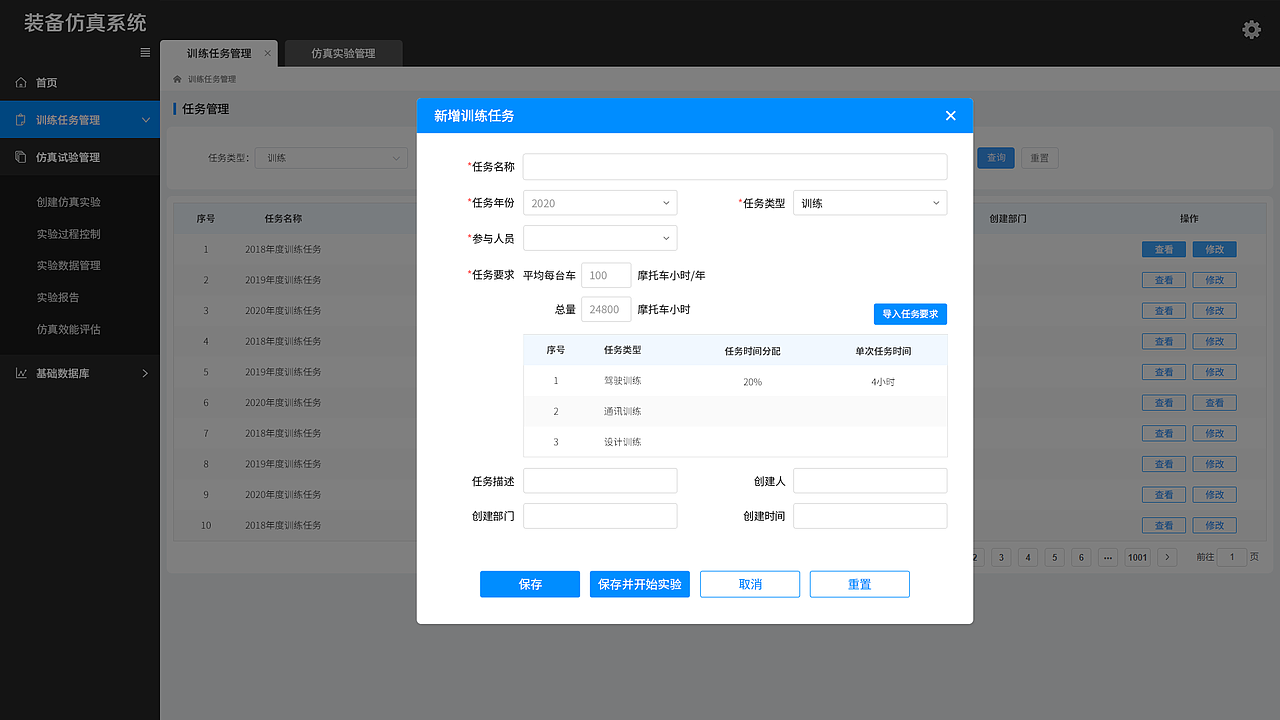Click the sidebar collapse hamburger icon

coord(143,52)
